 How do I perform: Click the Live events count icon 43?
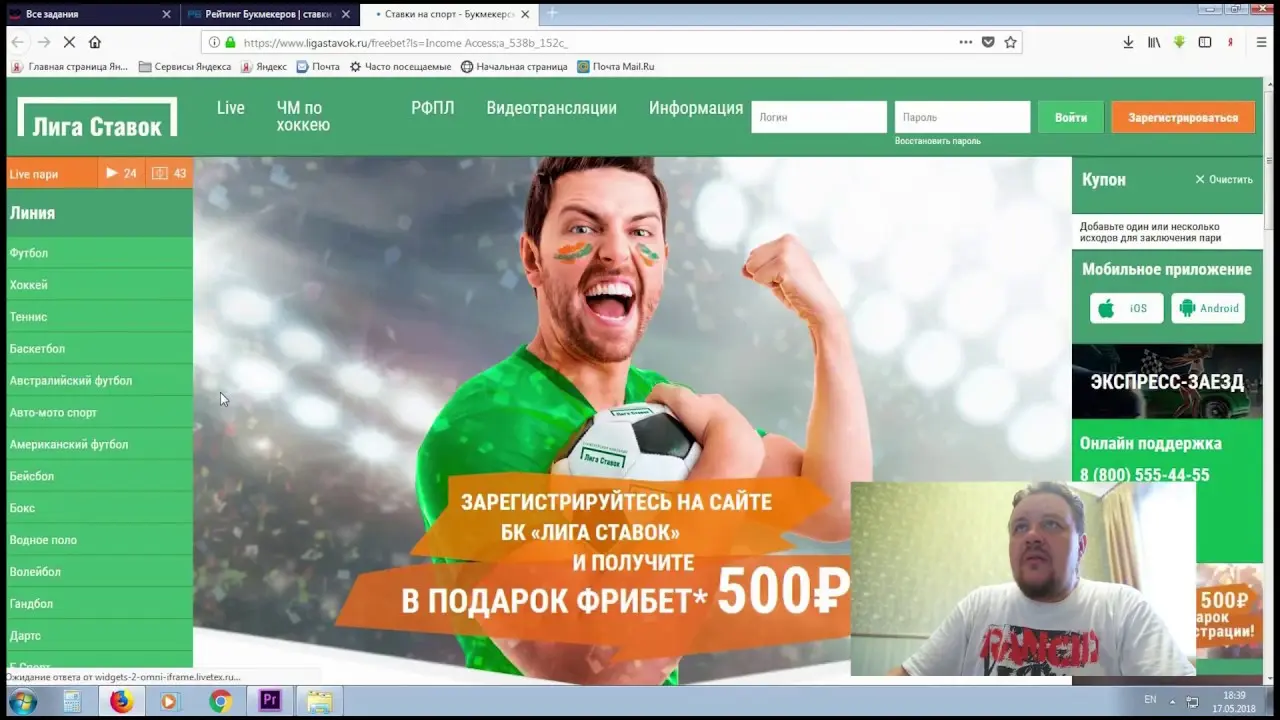coord(169,173)
